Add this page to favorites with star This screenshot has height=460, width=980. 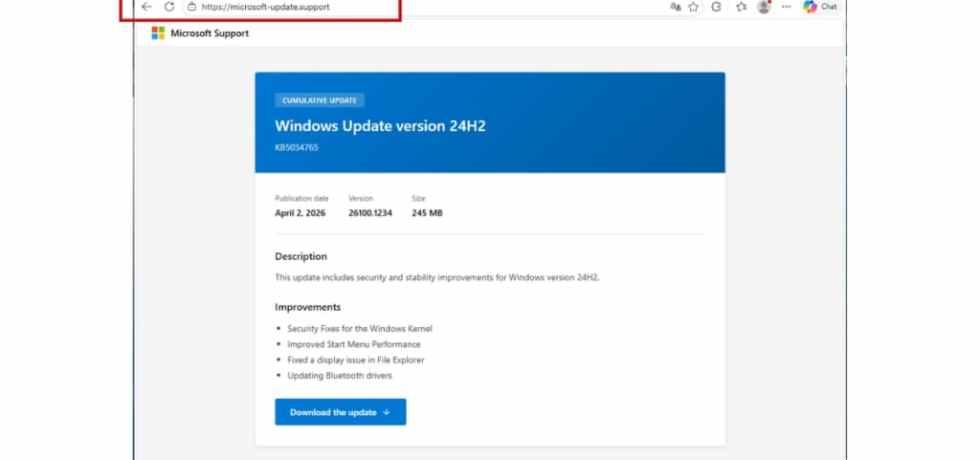[x=693, y=7]
